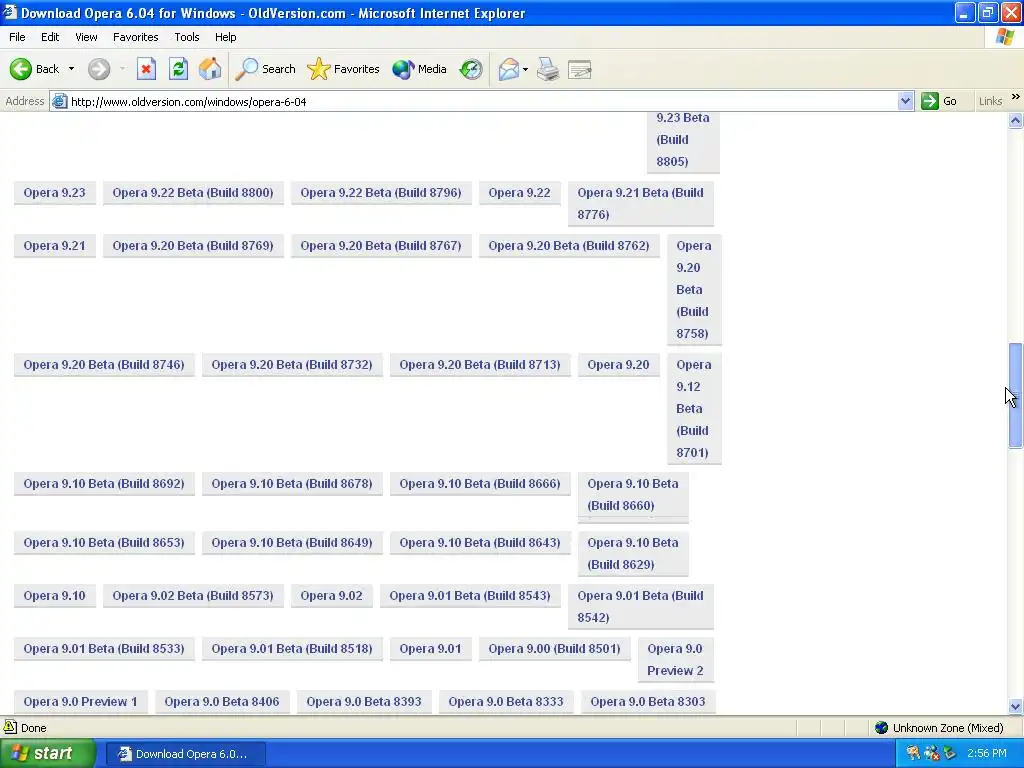Click the scrollbar down arrow
The image size is (1024, 768).
[x=1016, y=706]
